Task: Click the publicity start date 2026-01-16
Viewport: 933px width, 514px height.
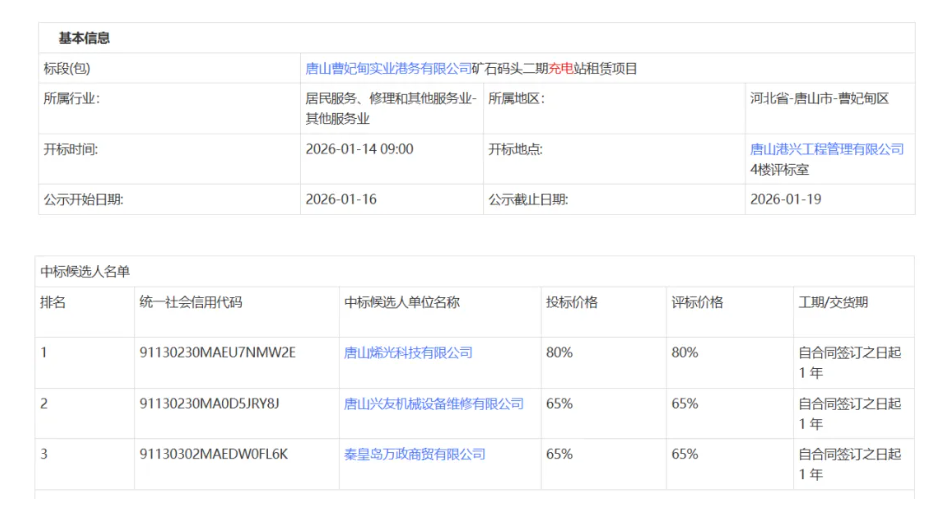Action: click(x=341, y=199)
